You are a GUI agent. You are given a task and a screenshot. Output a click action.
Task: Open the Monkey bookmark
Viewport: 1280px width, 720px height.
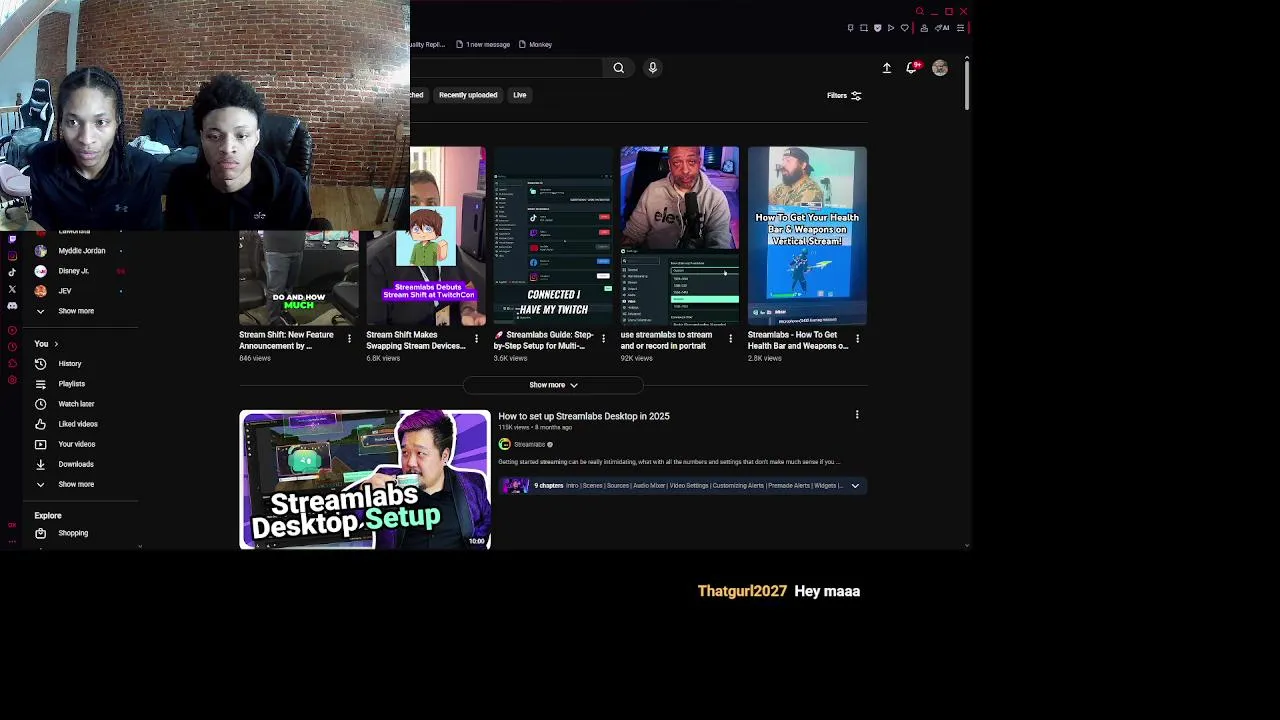point(535,44)
